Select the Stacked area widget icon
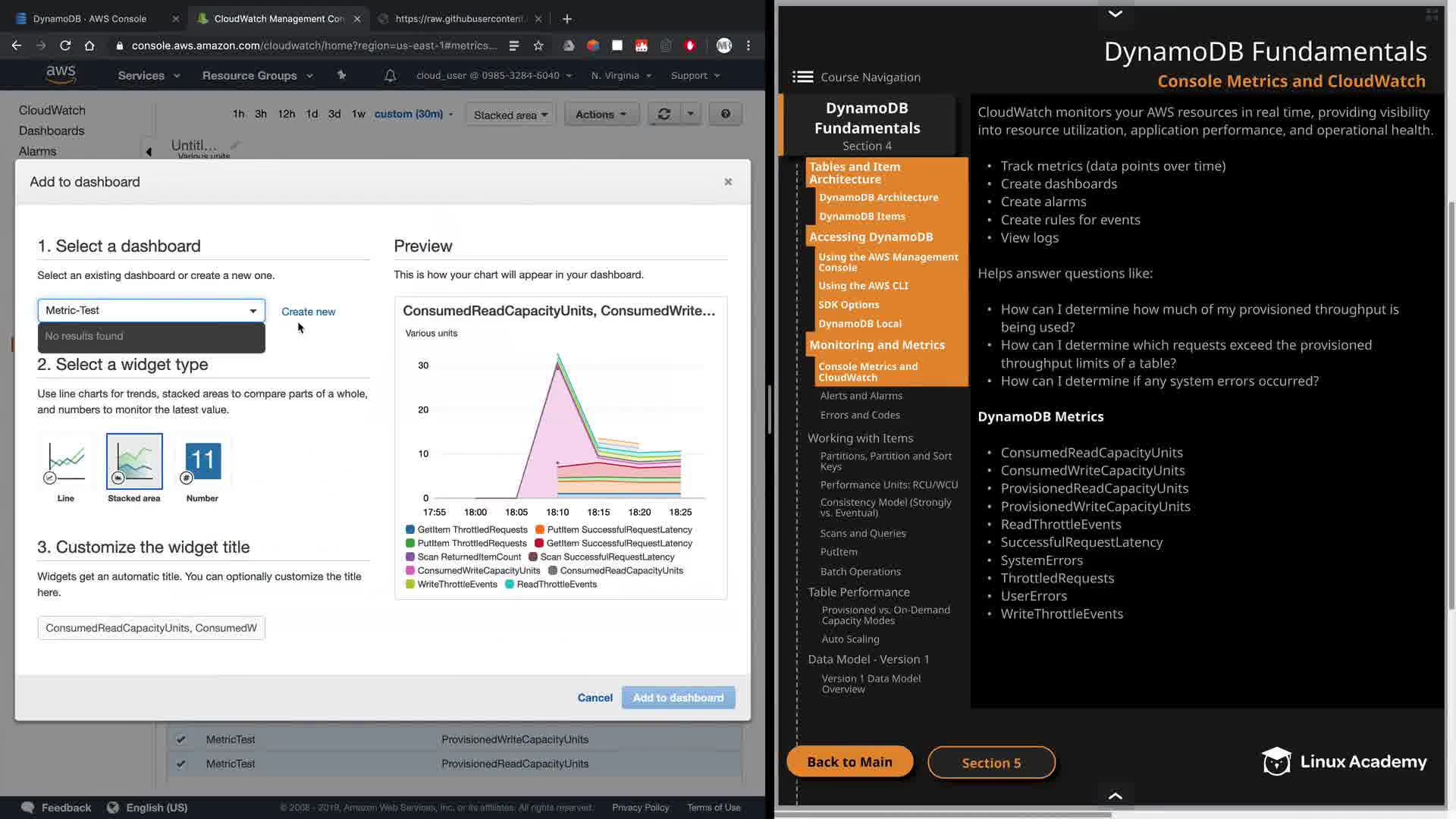1456x819 pixels. pyautogui.click(x=134, y=461)
